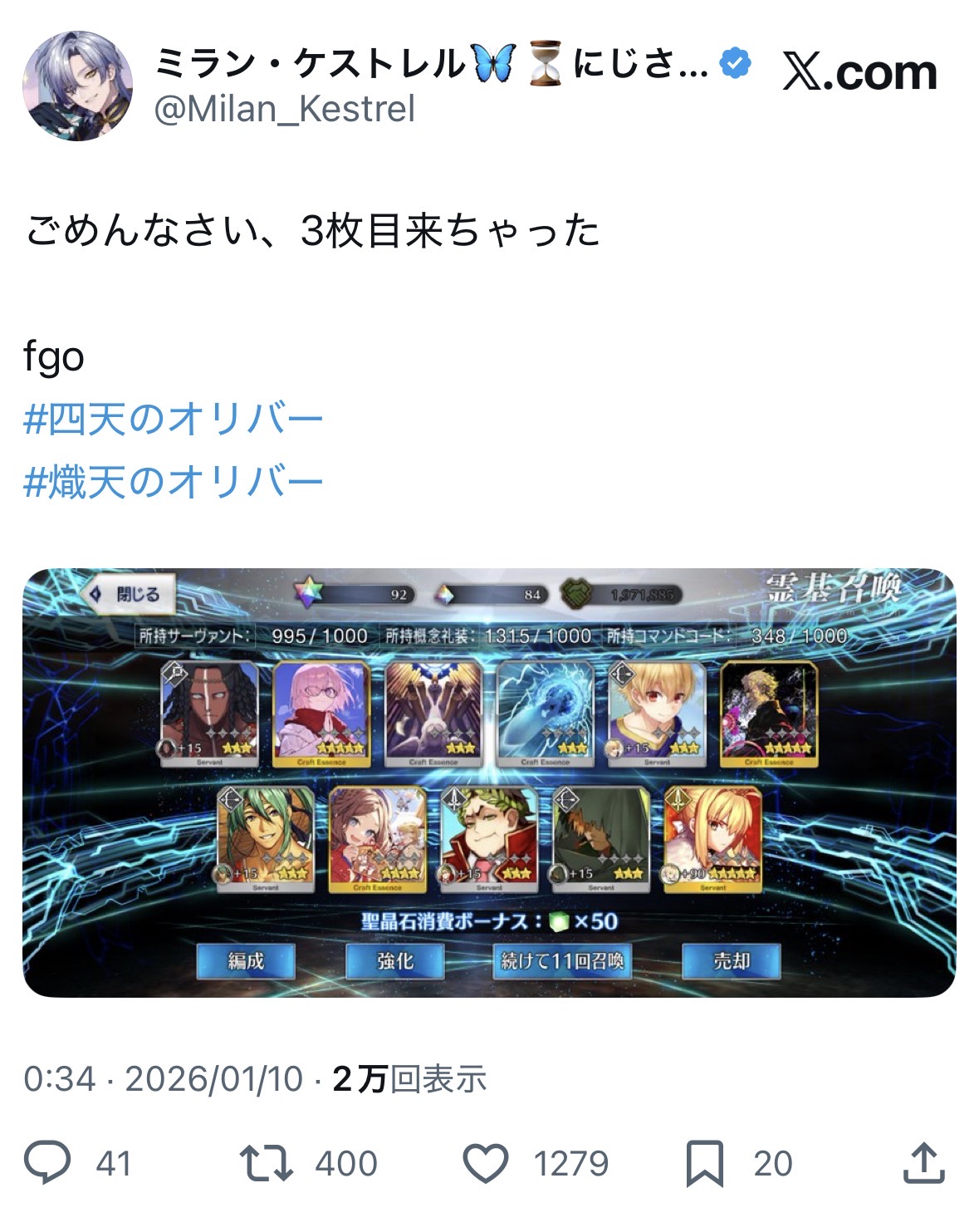The height and width of the screenshot is (1232, 979).
Task: Open the share upload icon
Action: (924, 1162)
